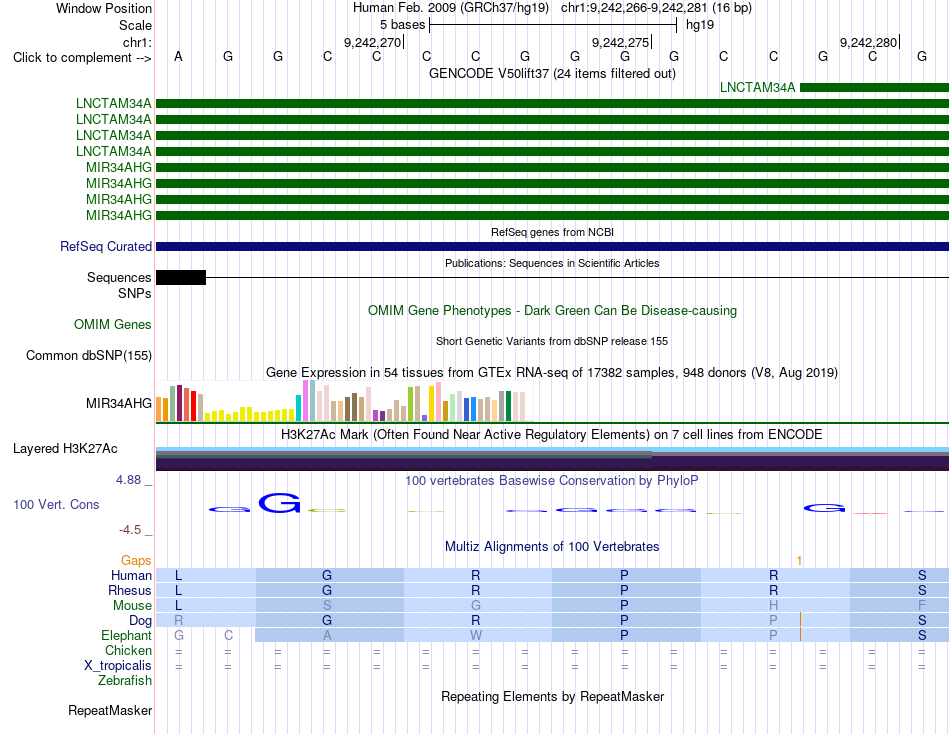Click the Zebrafish species label
This screenshot has width=950, height=734.
[125, 681]
